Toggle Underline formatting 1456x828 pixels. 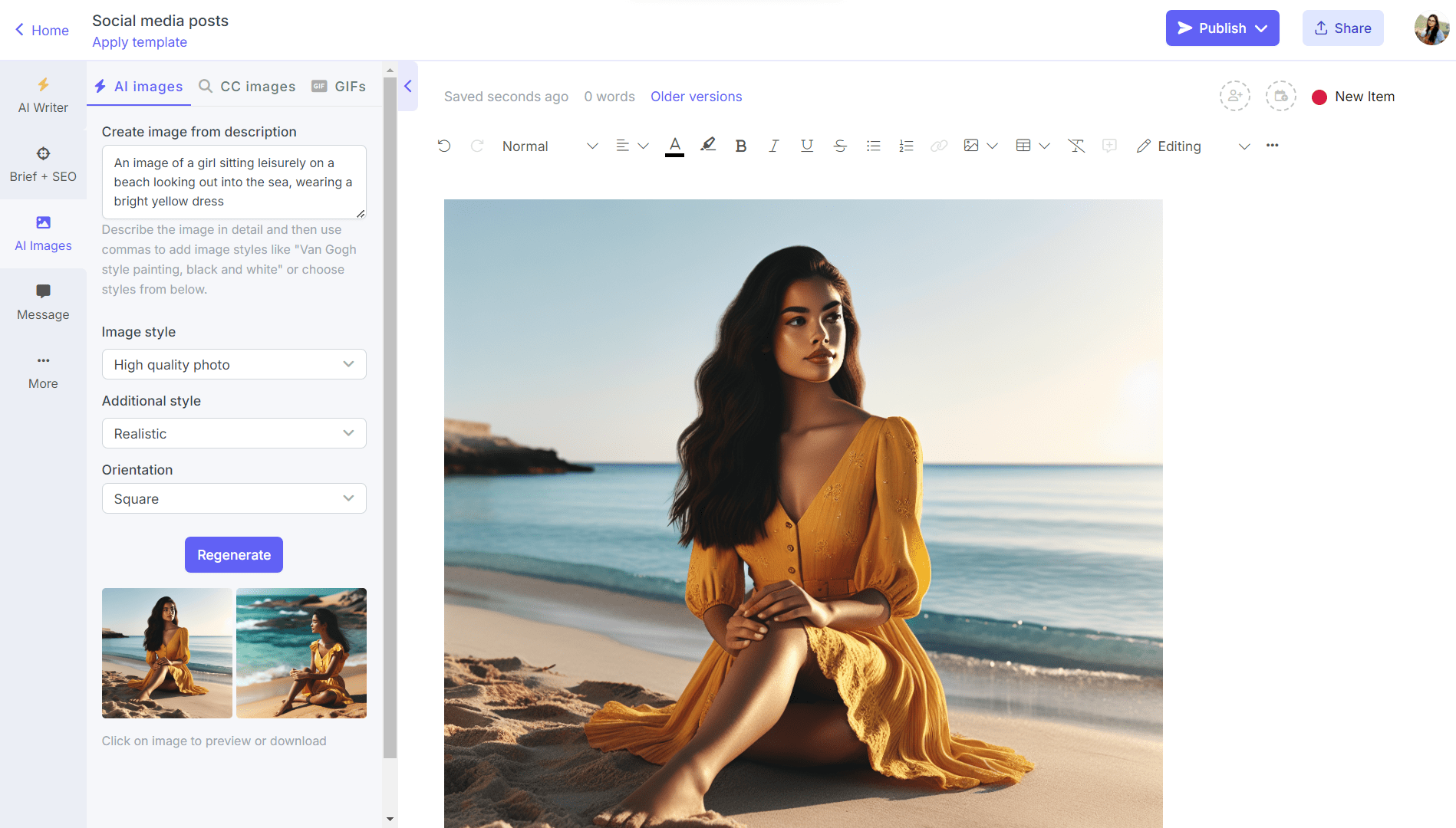[806, 146]
